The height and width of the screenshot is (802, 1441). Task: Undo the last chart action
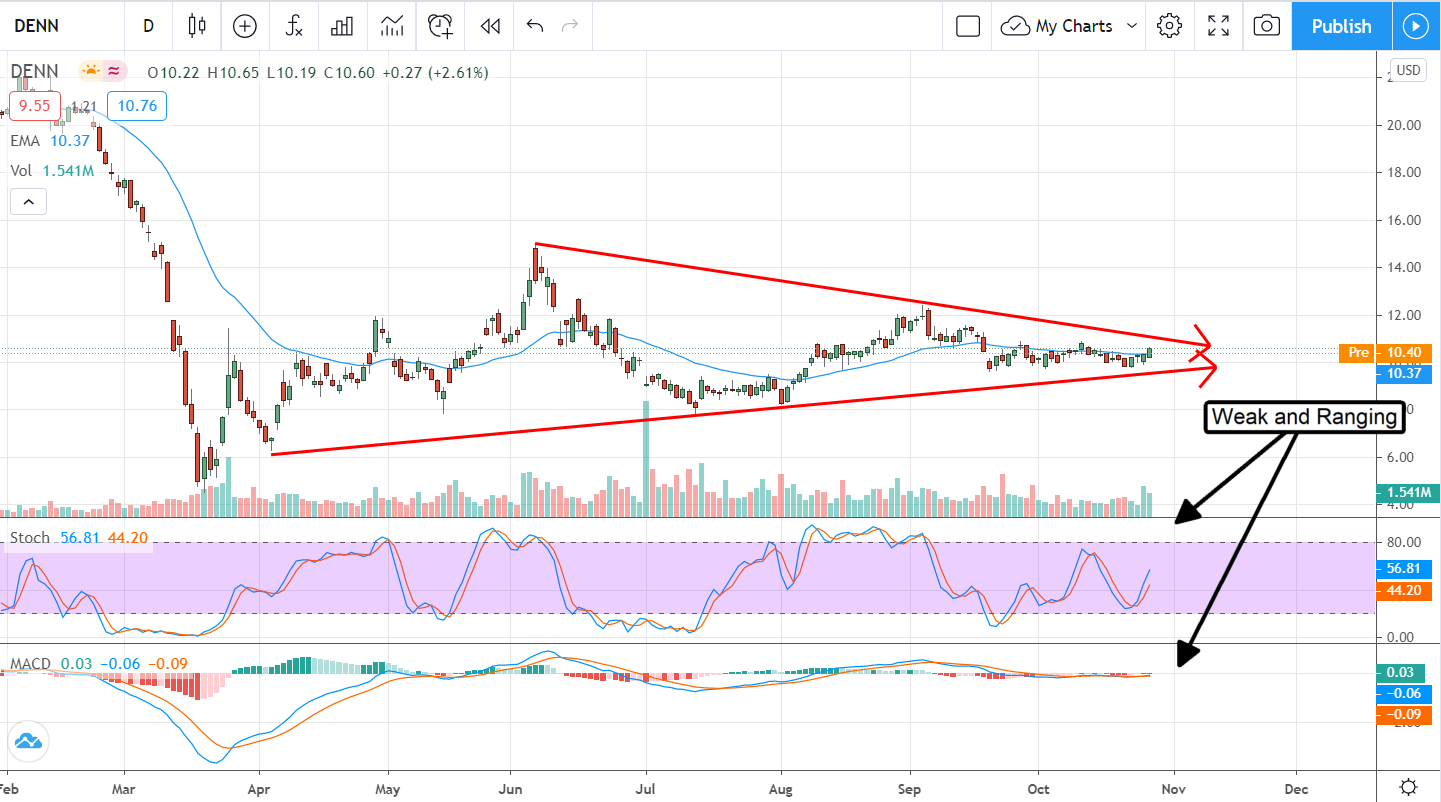click(x=534, y=26)
